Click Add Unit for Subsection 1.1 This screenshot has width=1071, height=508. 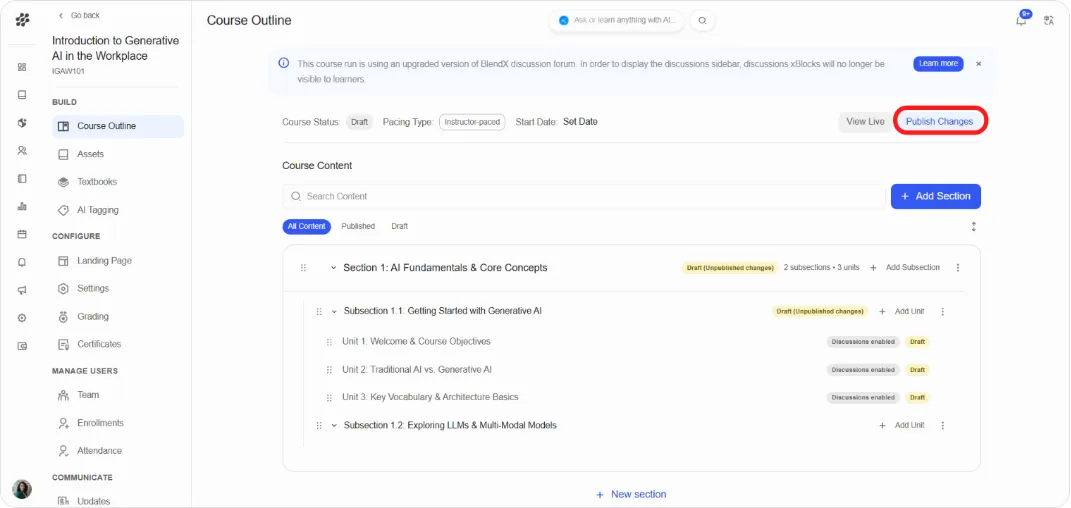902,311
